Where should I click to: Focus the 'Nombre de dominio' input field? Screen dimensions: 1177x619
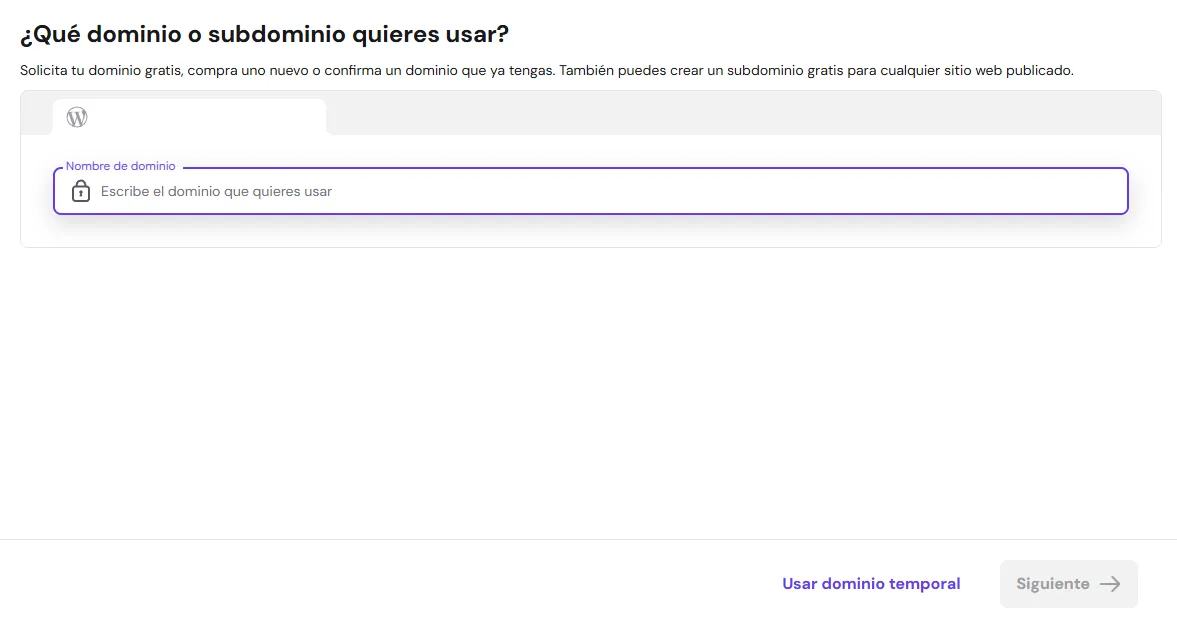tap(591, 191)
